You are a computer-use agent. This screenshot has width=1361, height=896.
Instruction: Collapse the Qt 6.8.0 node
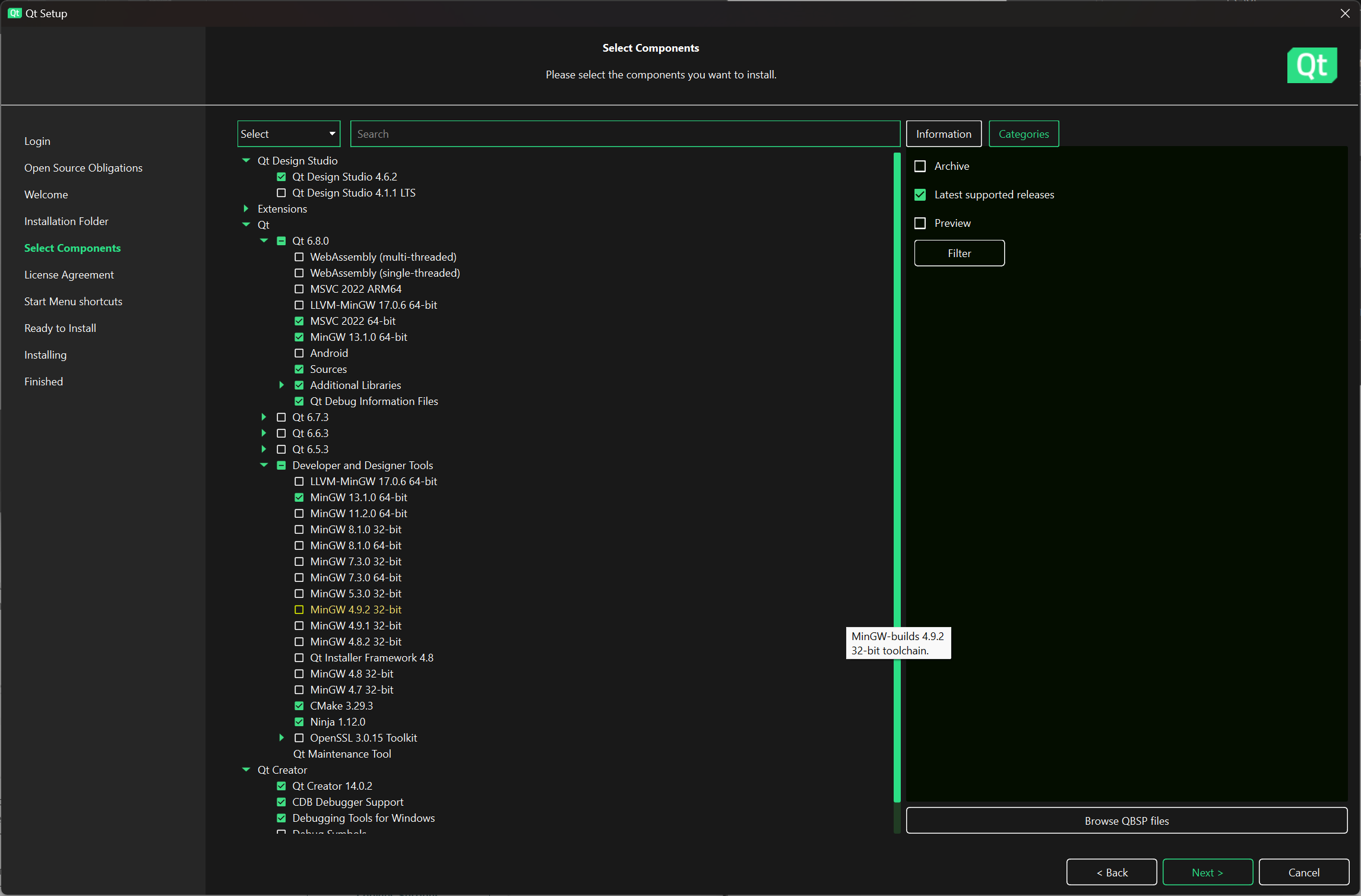pyautogui.click(x=264, y=241)
